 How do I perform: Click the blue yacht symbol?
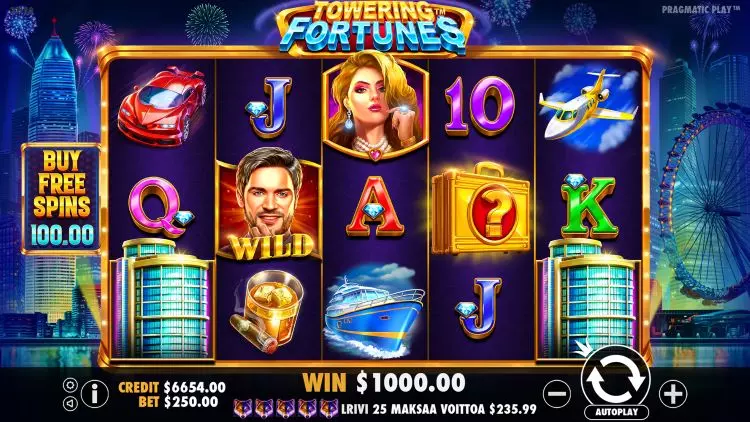tap(374, 309)
